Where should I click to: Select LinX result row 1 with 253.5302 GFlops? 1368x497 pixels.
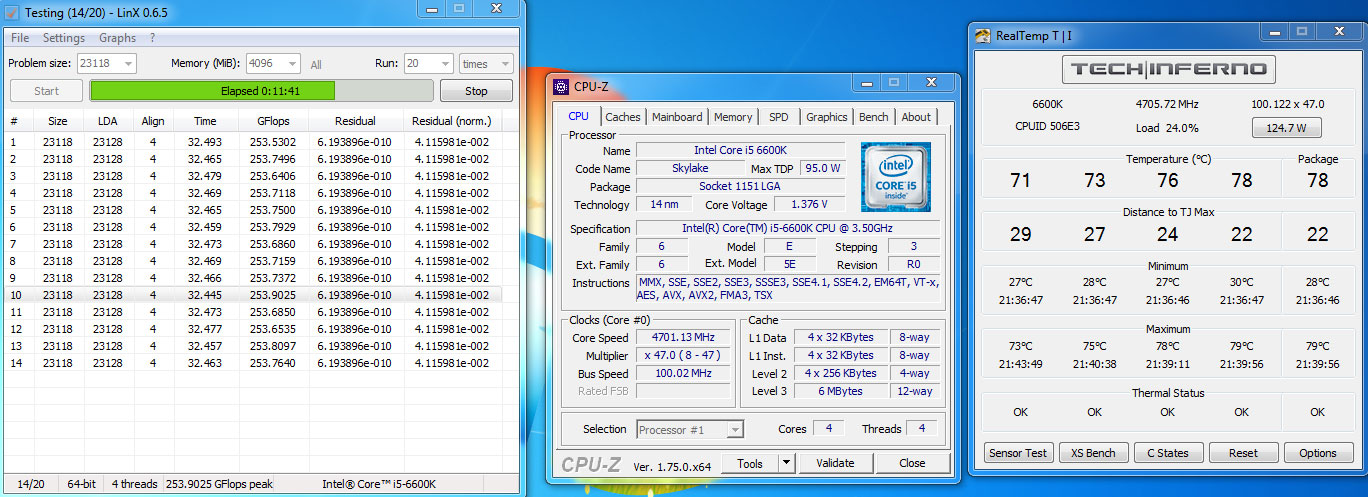(x=253, y=142)
